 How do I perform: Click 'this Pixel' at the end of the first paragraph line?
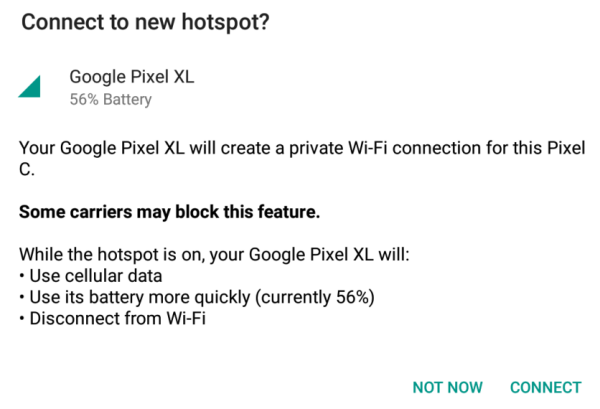(549, 148)
